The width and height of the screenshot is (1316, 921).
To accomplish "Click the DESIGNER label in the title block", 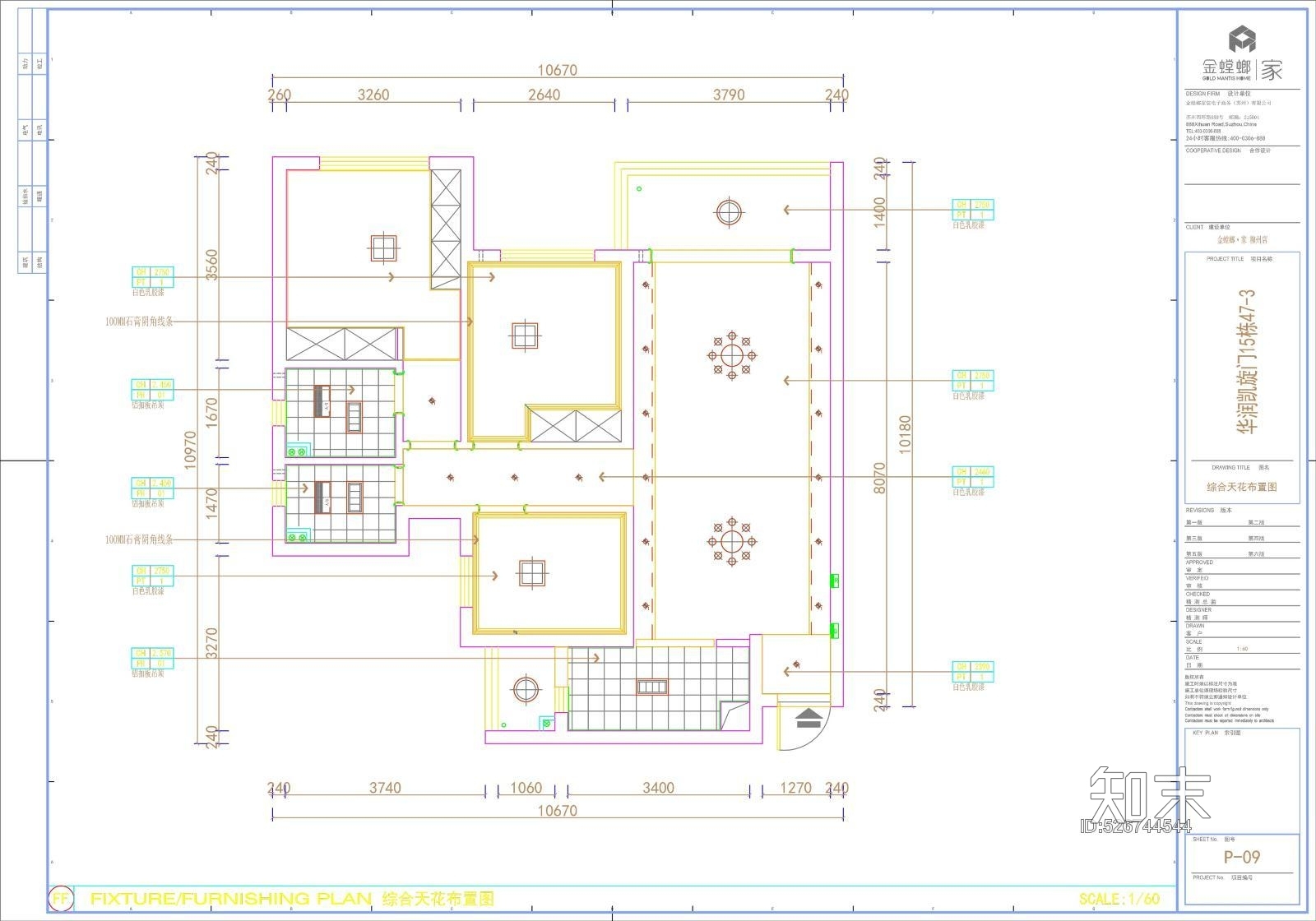I will click(x=1197, y=609).
